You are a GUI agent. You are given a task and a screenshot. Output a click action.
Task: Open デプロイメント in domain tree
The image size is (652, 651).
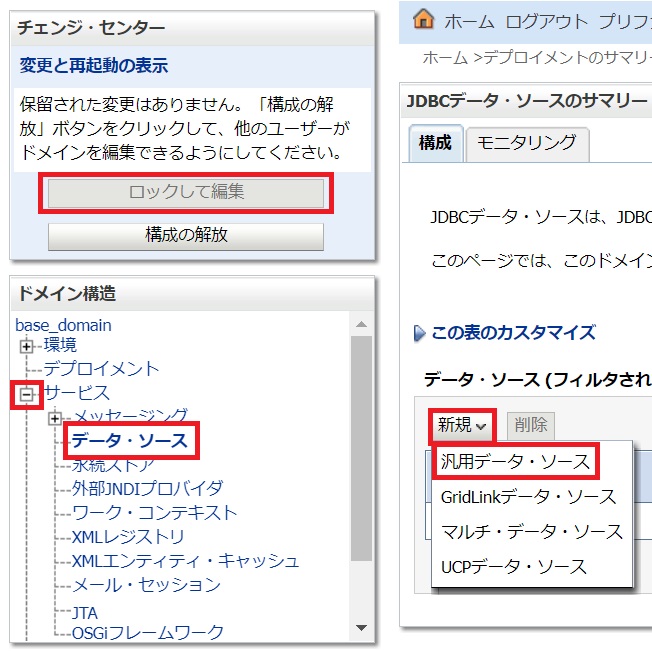point(101,369)
